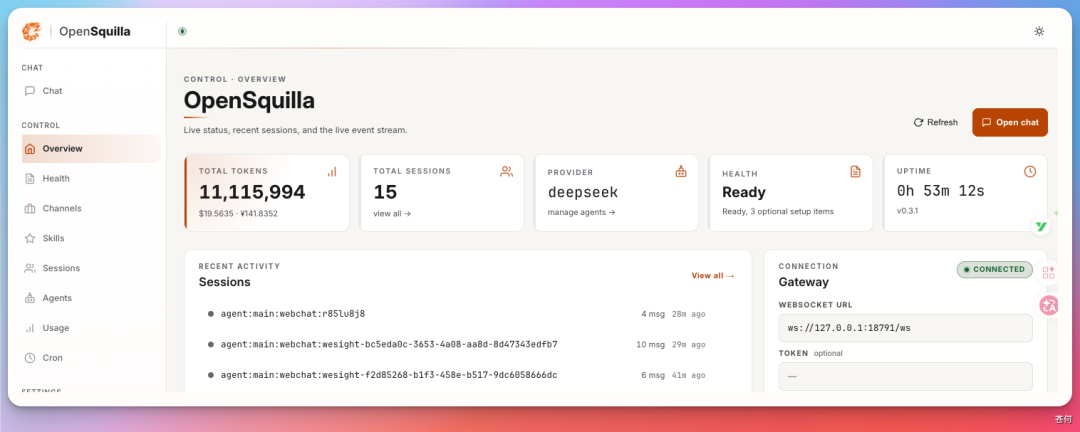Click the Refresh button
The height and width of the screenshot is (432, 1080).
(935, 122)
